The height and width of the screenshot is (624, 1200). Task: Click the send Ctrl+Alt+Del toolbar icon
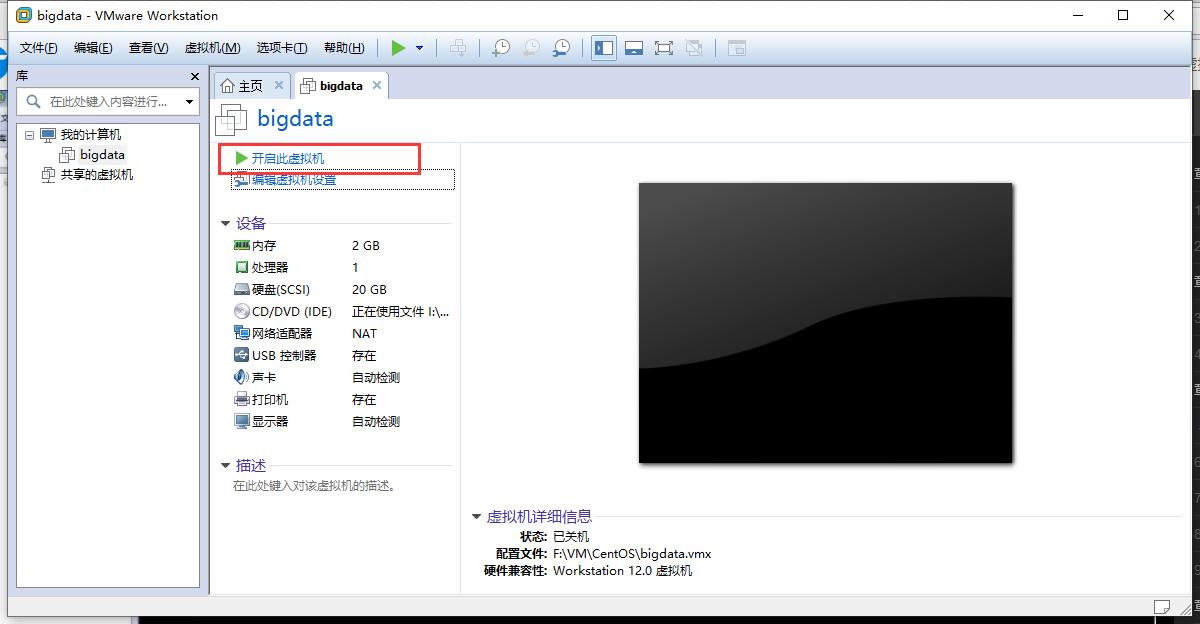(x=458, y=48)
